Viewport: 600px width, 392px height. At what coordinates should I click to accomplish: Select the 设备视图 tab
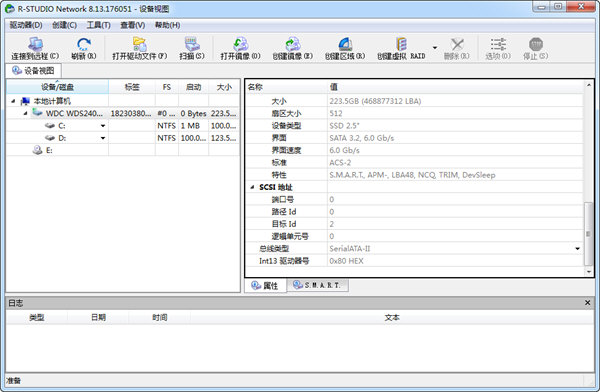(x=33, y=70)
